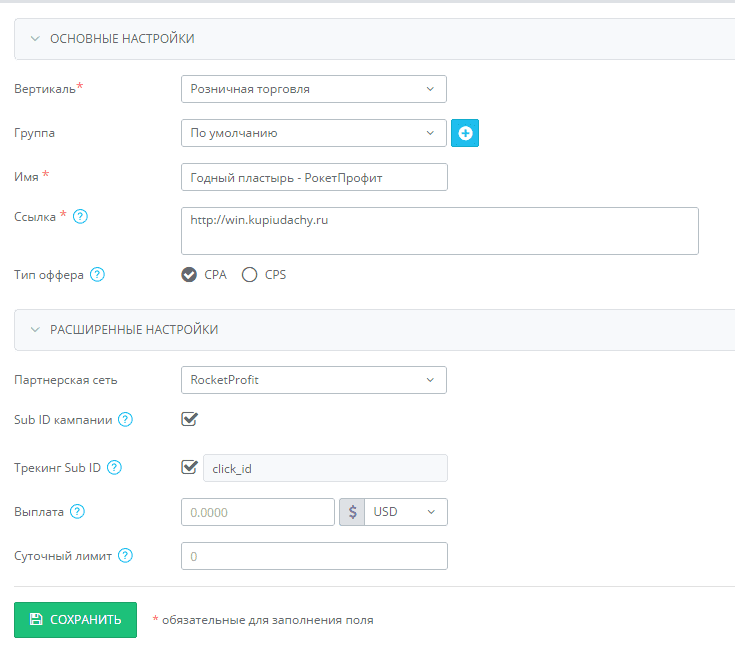
Task: Click the help icon next to Выплата
Action: [77, 512]
